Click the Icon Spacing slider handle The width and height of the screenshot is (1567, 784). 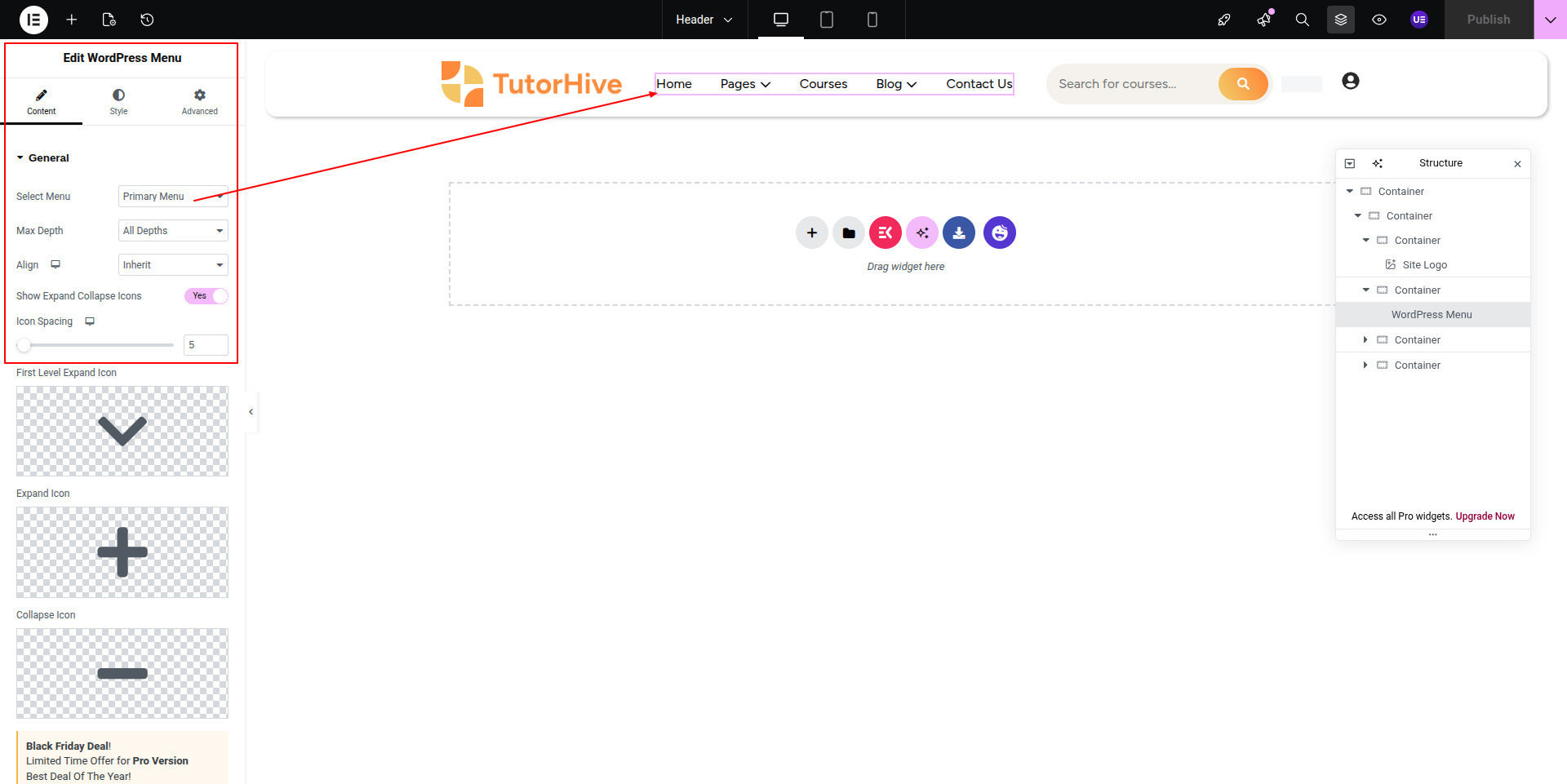[x=24, y=345]
